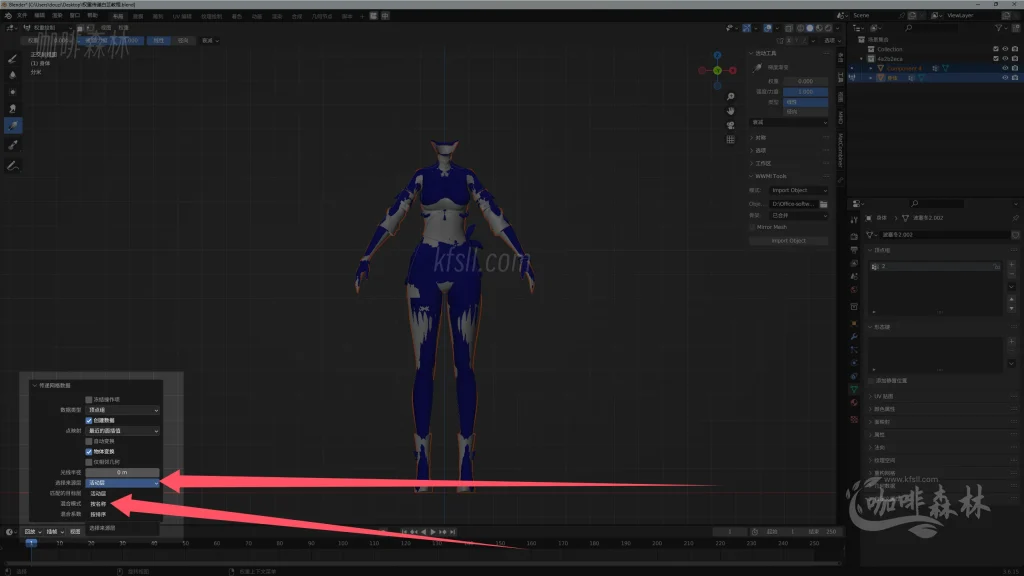Switch viewport shading to wireframe
This screenshot has height=576, width=1024.
(801, 28)
